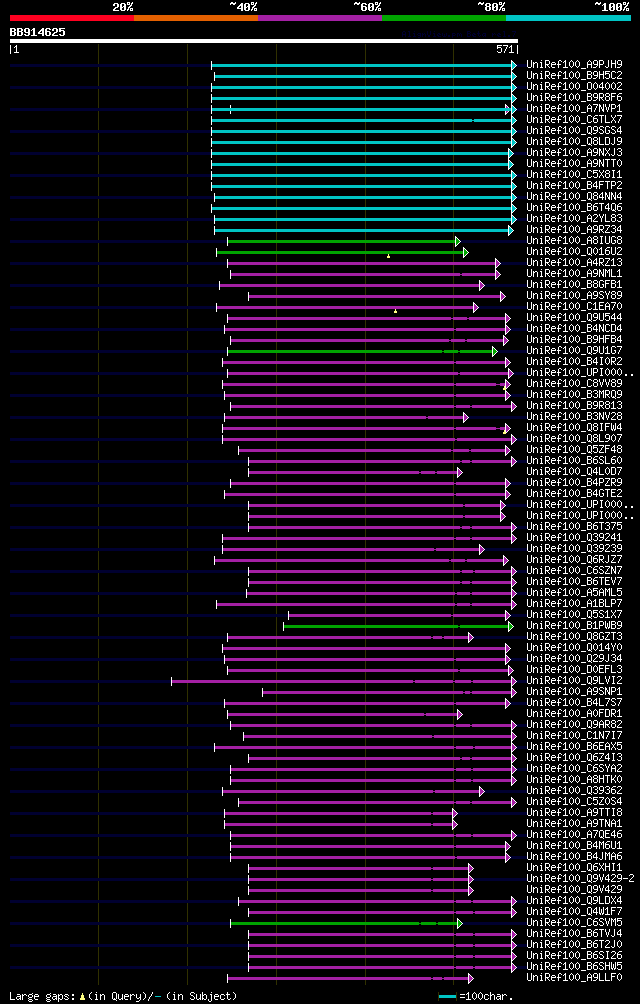Click the green ~80% legend segment

click(444, 18)
